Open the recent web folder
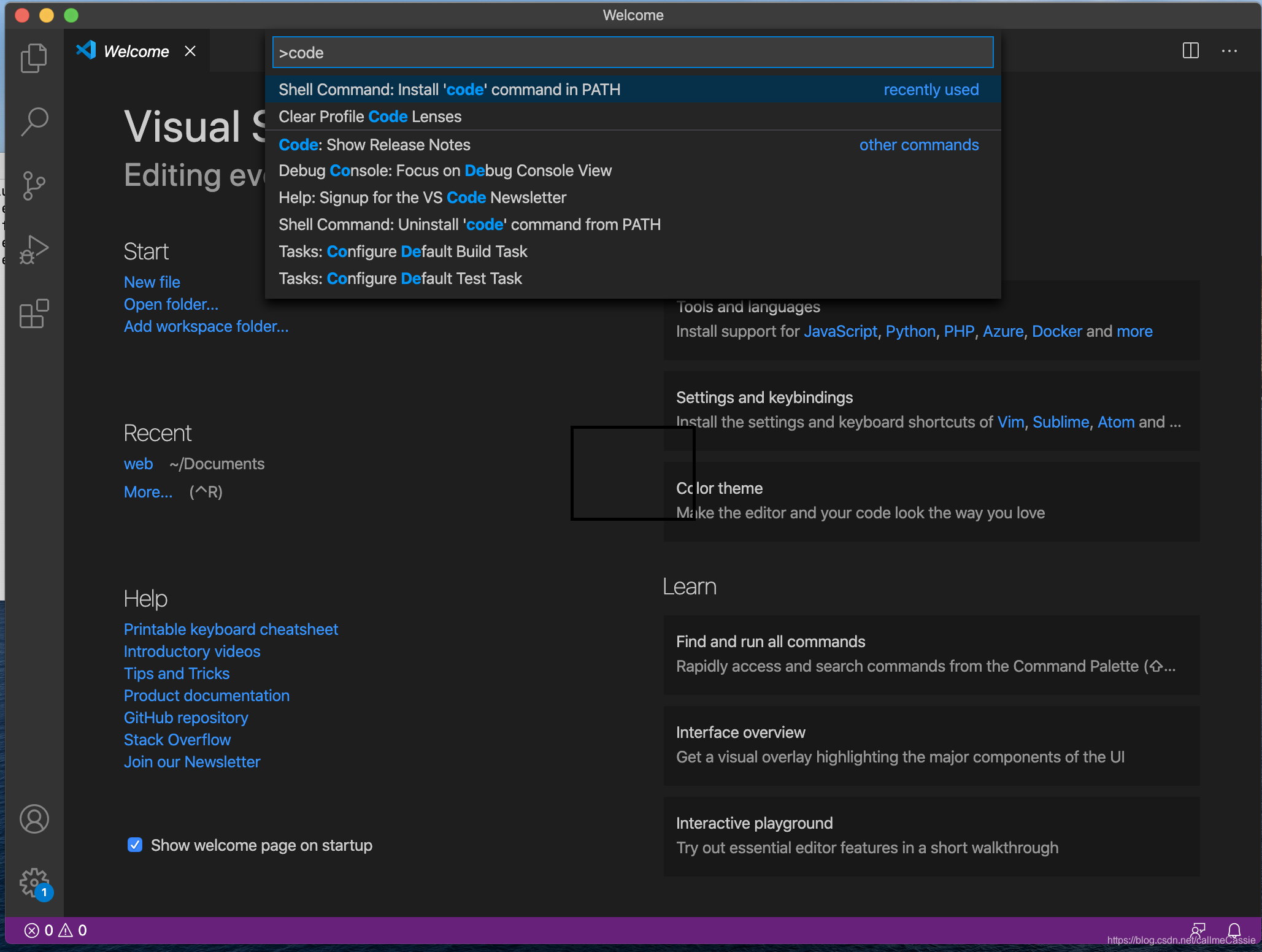The height and width of the screenshot is (952, 1262). click(138, 464)
